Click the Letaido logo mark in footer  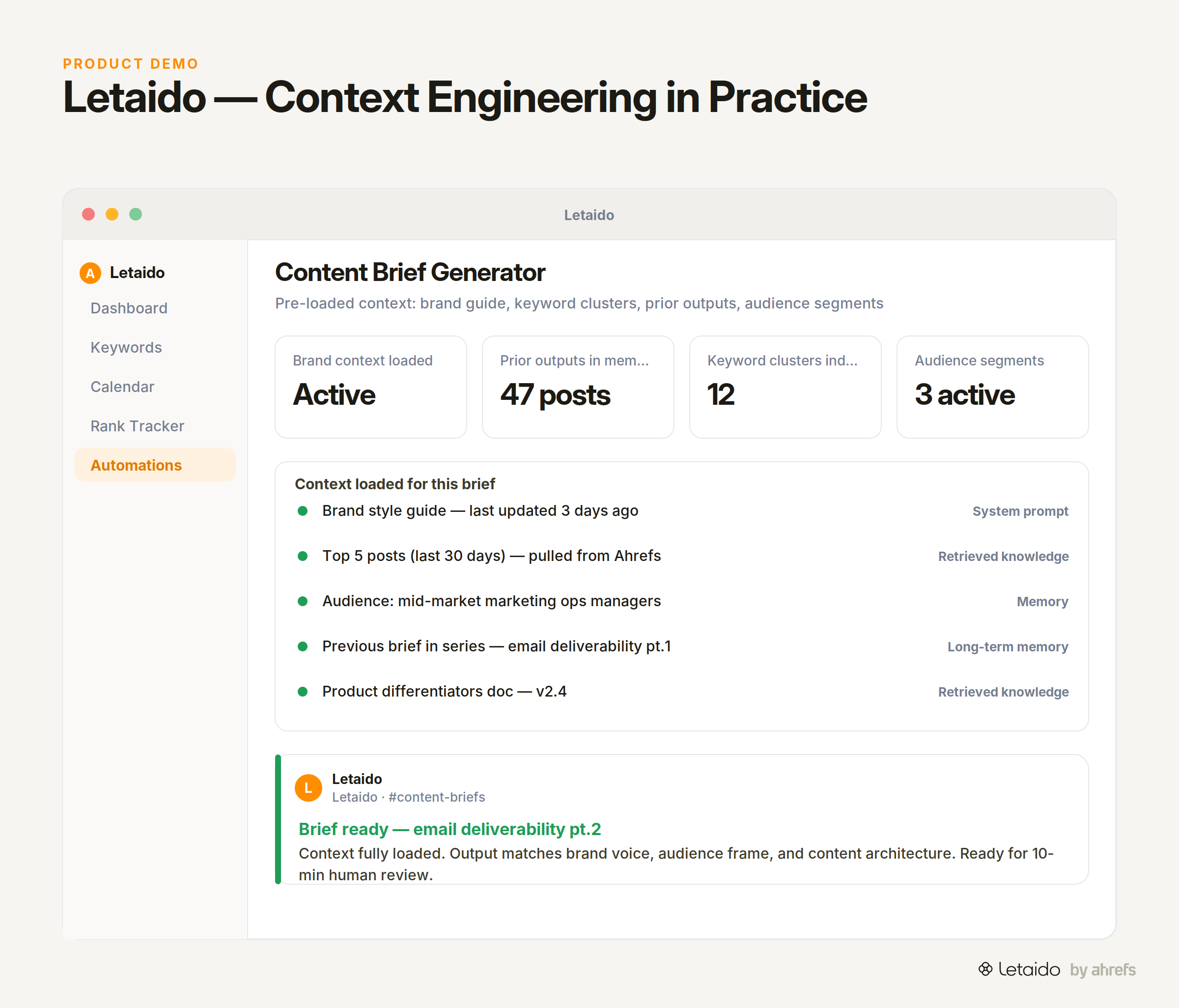985,969
